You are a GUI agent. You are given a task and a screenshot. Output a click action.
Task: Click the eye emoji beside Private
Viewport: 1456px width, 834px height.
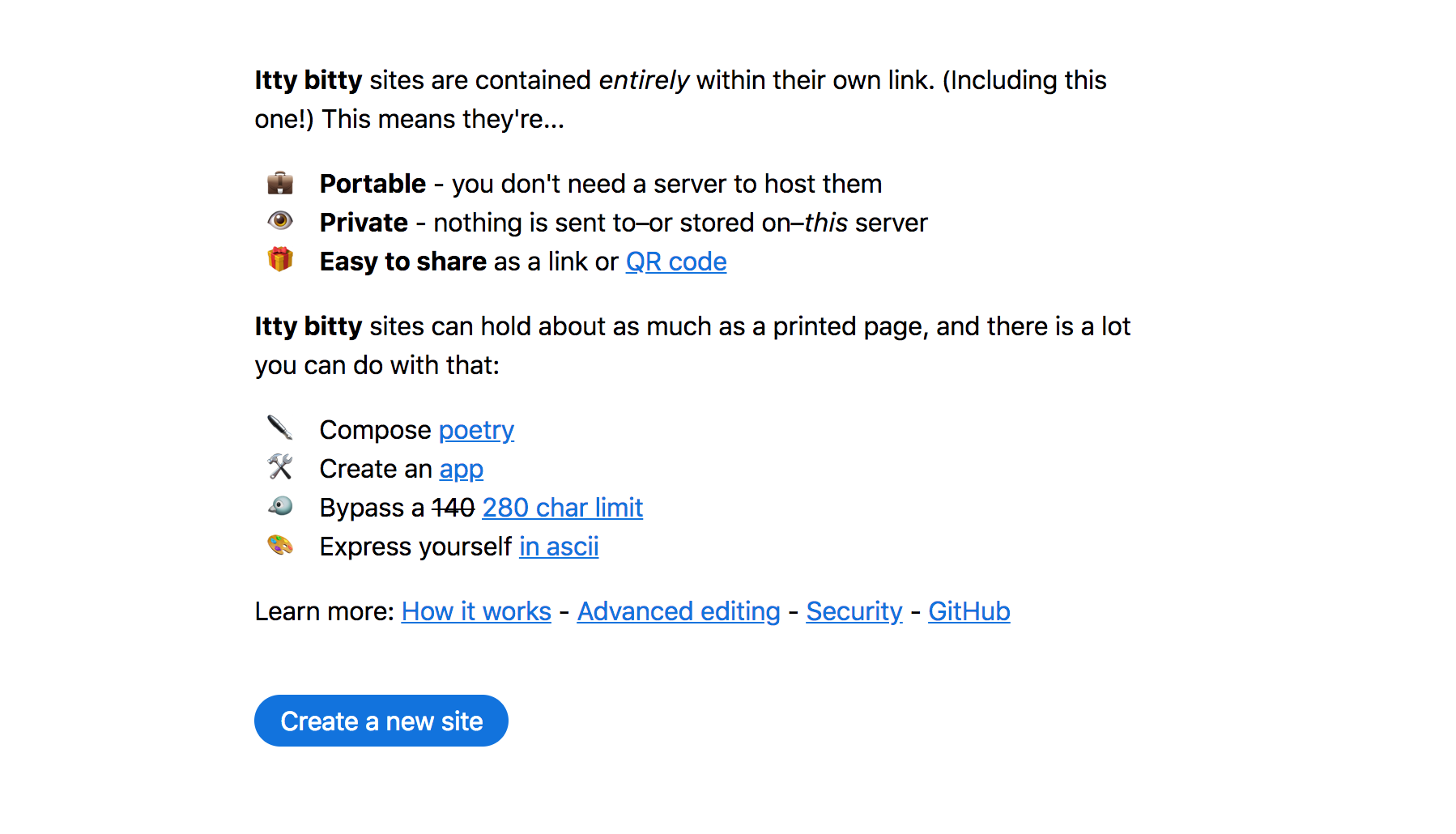click(280, 221)
